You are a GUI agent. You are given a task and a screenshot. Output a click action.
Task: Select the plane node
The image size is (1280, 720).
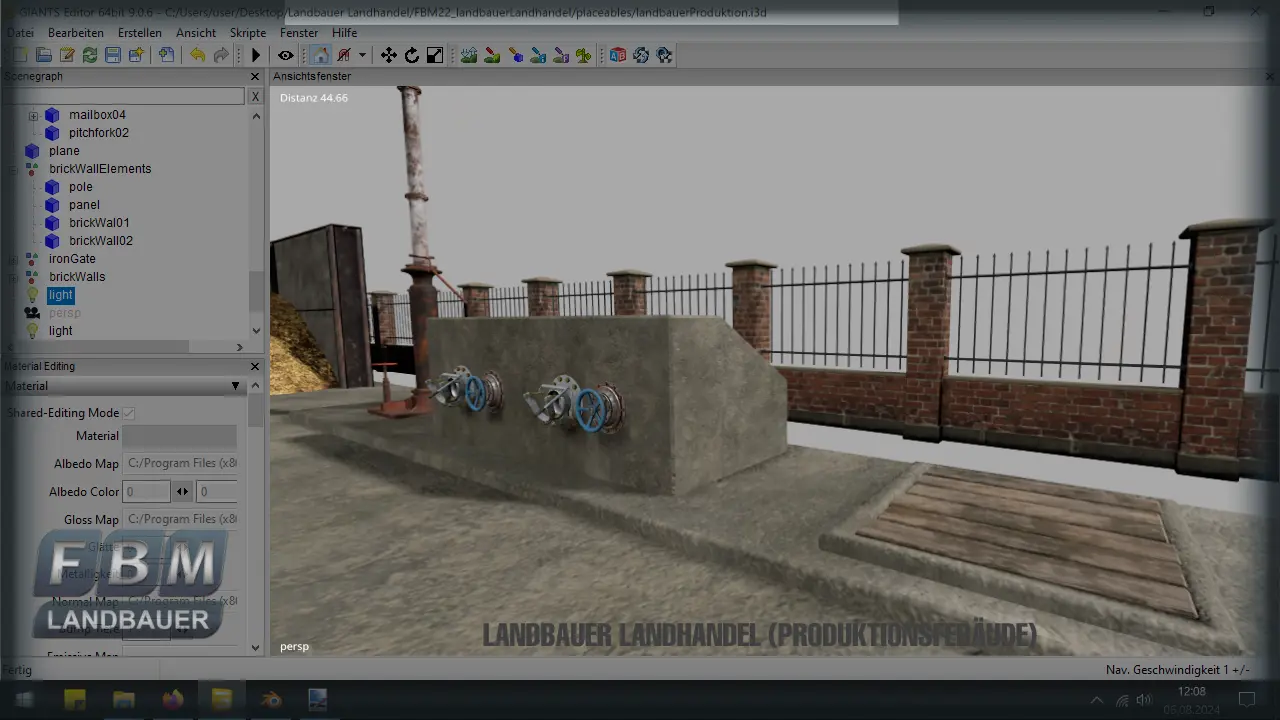click(64, 151)
